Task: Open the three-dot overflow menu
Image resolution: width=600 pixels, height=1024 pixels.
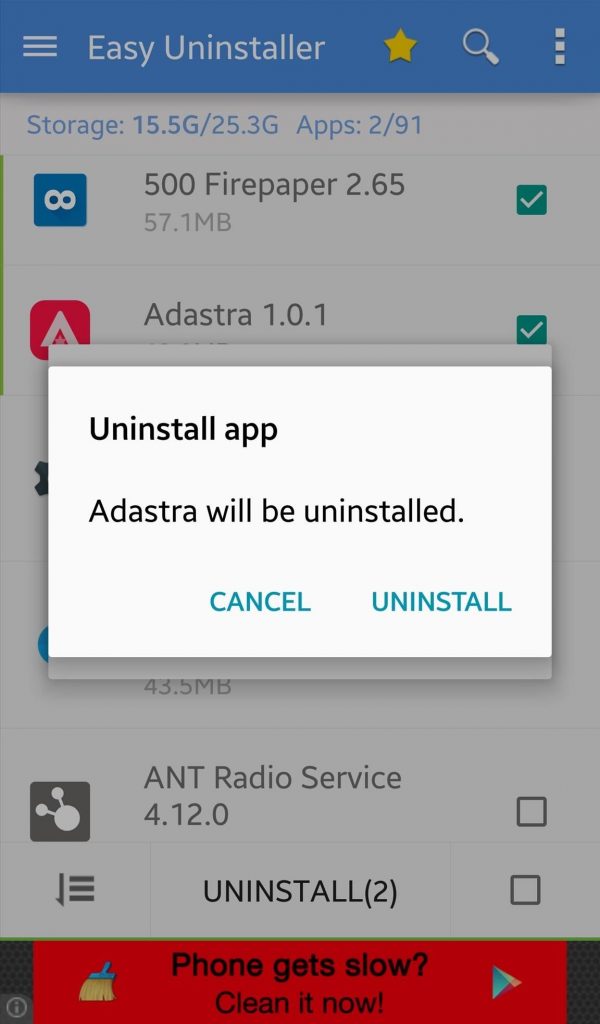Action: 559,47
